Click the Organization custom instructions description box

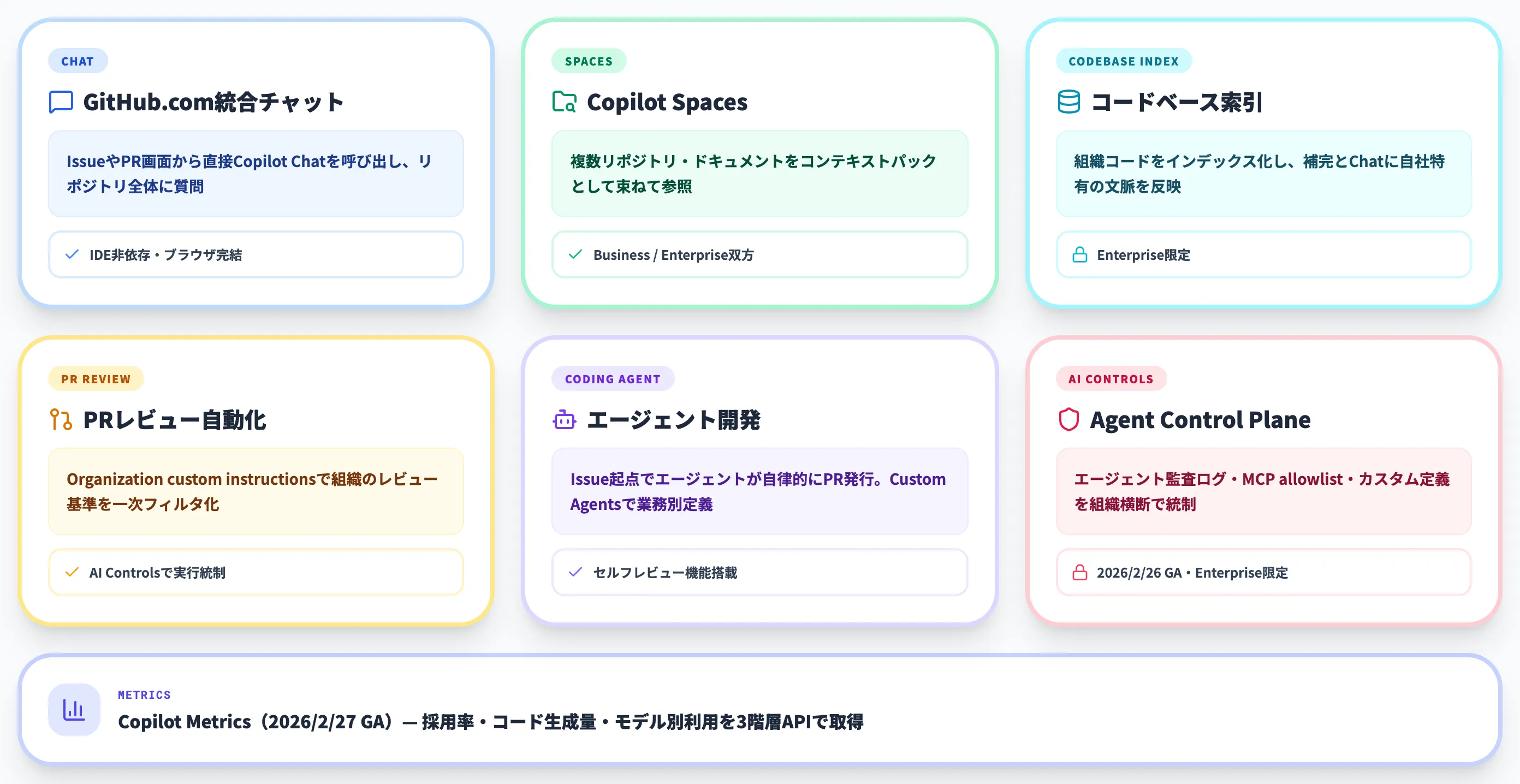coord(256,491)
